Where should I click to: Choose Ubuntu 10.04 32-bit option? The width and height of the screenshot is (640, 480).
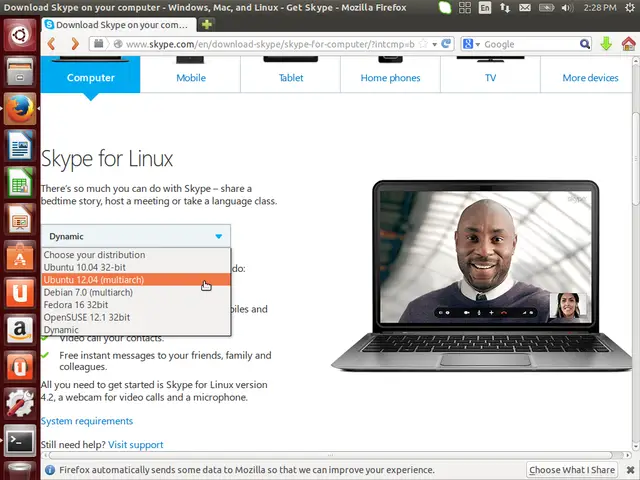tap(136, 267)
